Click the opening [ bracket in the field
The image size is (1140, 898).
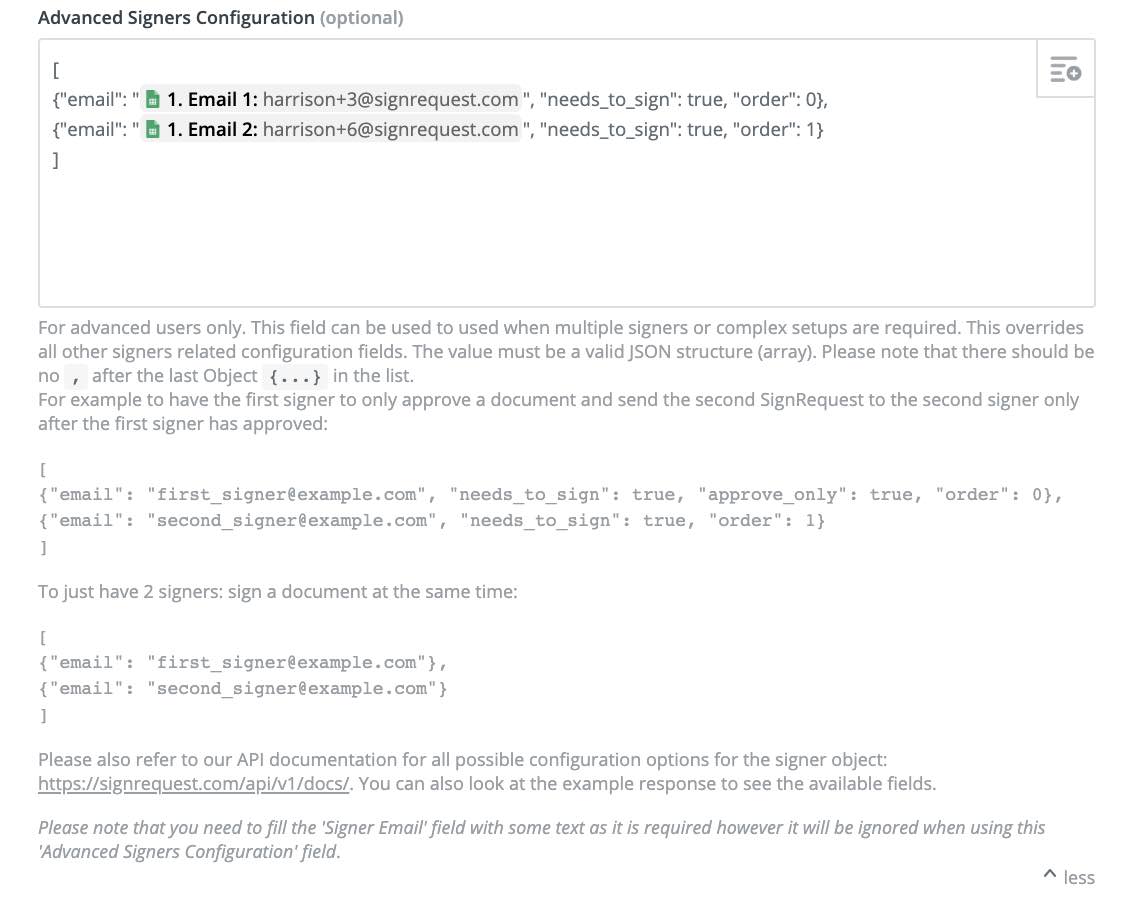[x=55, y=71]
